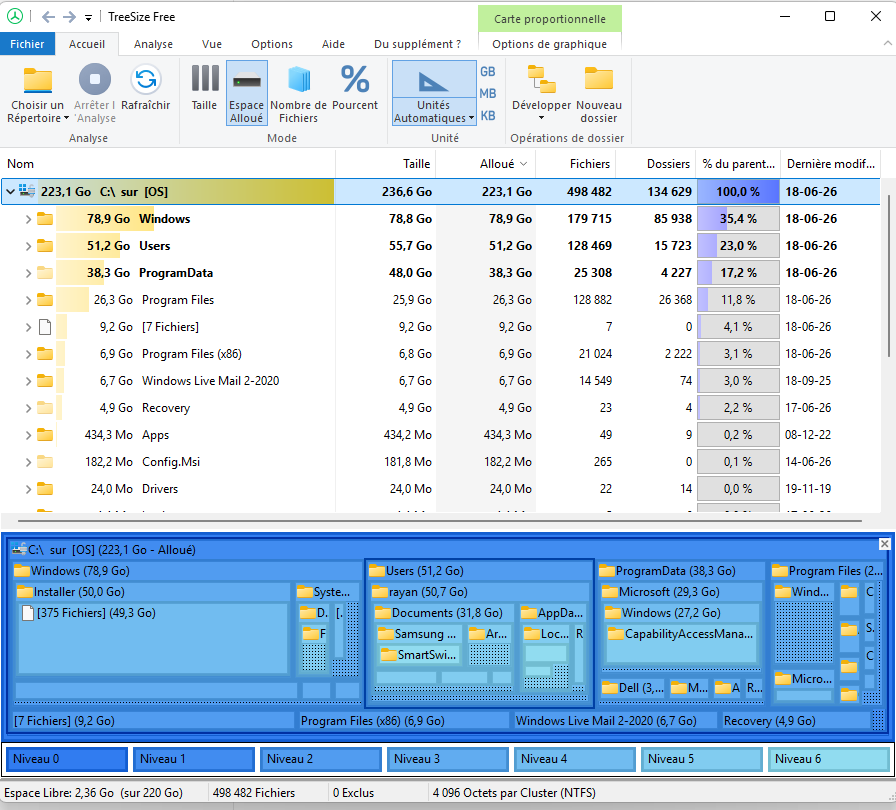
Task: Switch units to GB
Action: click(x=487, y=72)
